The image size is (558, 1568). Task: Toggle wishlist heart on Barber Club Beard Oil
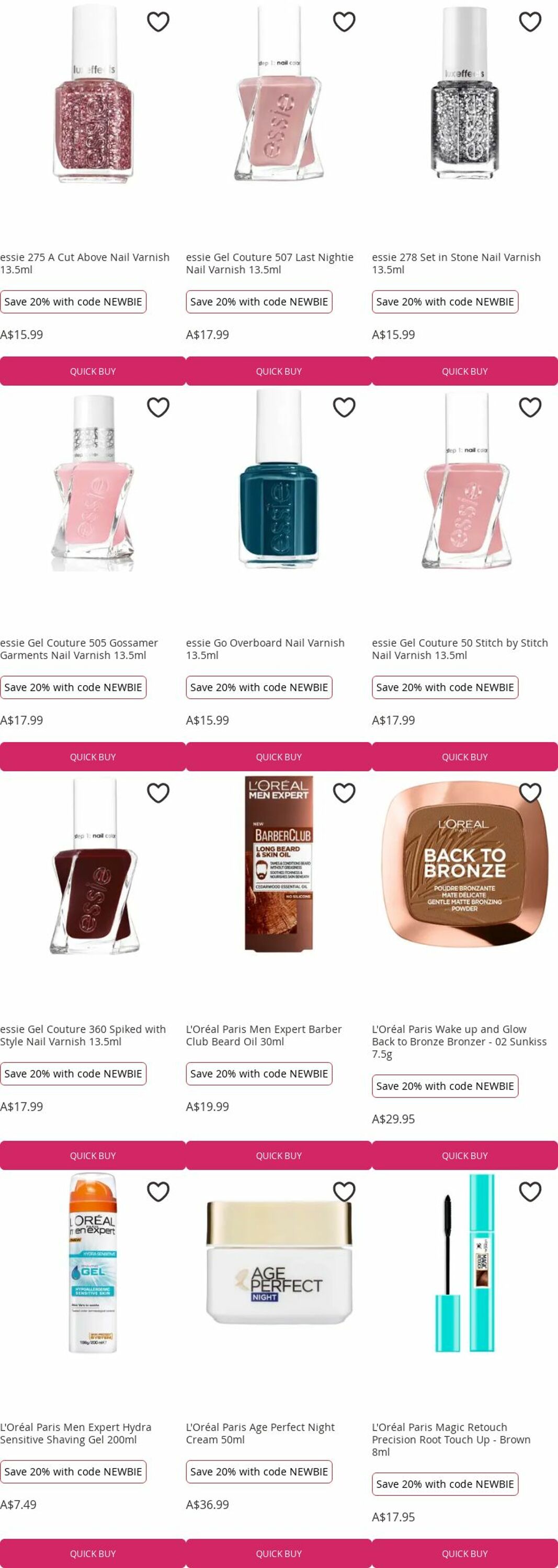[344, 793]
